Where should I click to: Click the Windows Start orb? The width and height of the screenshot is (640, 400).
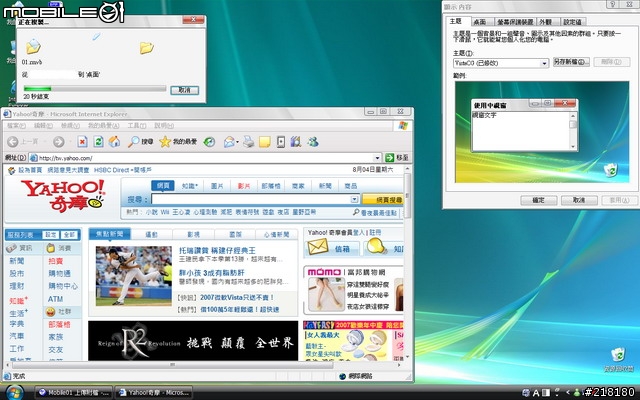coord(14,393)
